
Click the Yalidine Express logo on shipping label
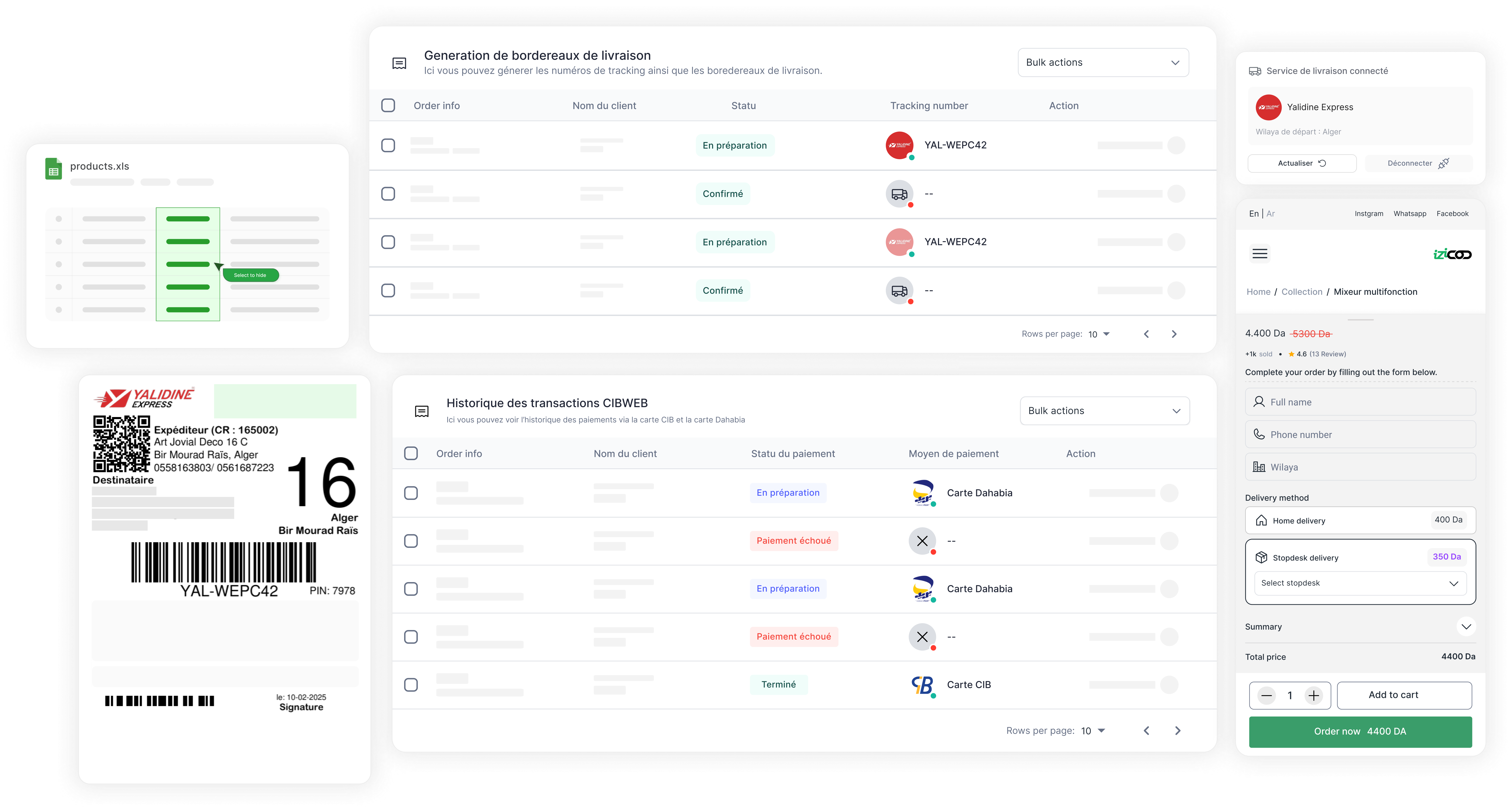[x=145, y=398]
